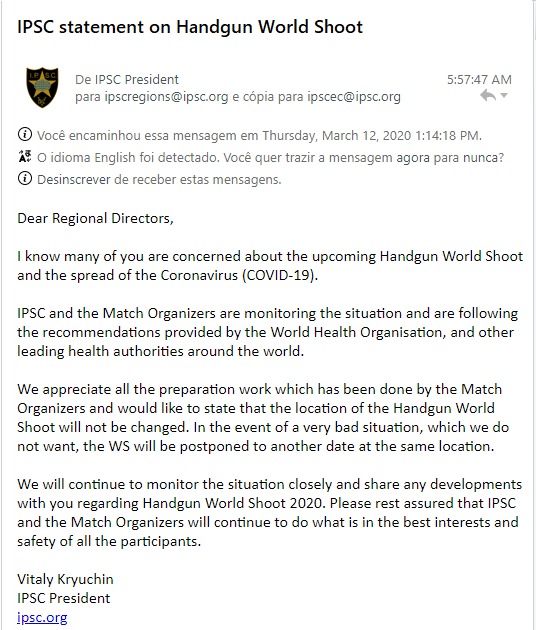Click the info icon beside Desinscrever

pyautogui.click(x=25, y=178)
